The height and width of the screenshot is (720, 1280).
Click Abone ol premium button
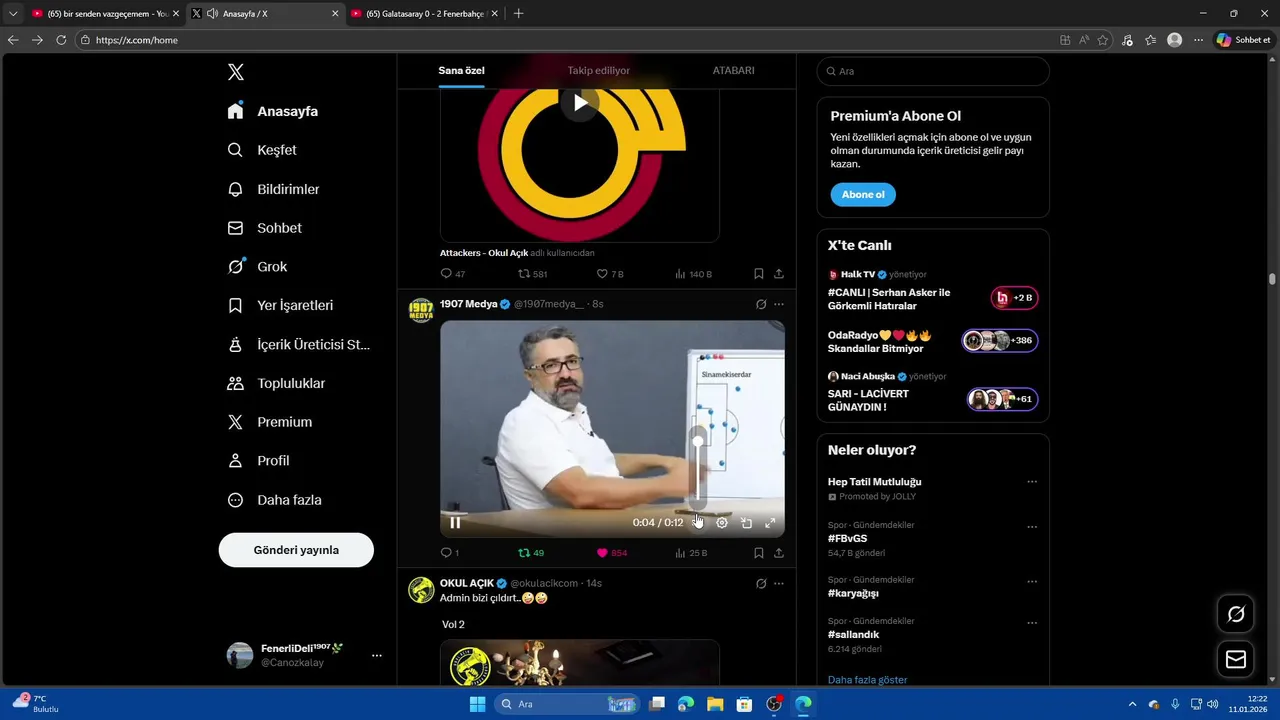[863, 194]
